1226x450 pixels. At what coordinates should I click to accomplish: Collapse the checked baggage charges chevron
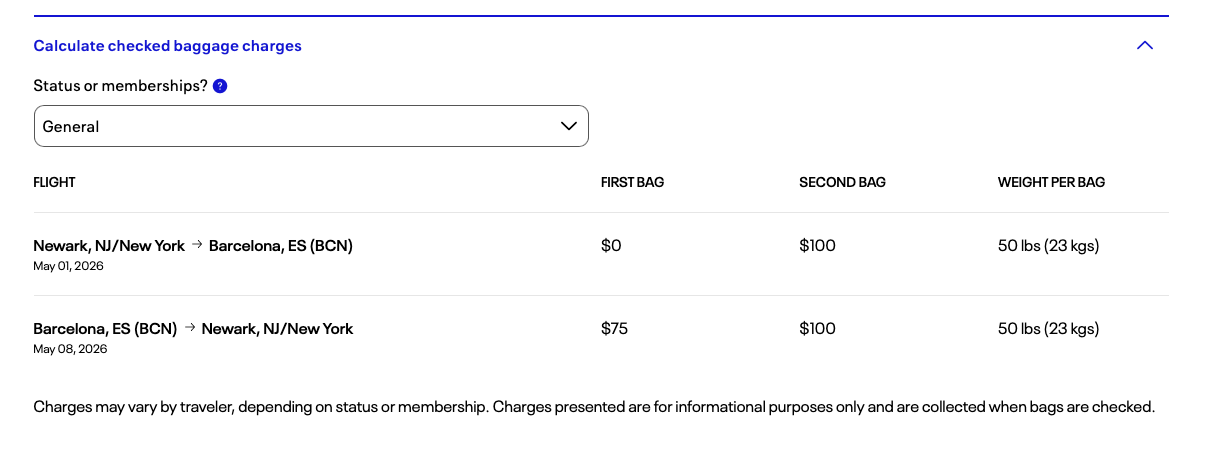click(1145, 45)
